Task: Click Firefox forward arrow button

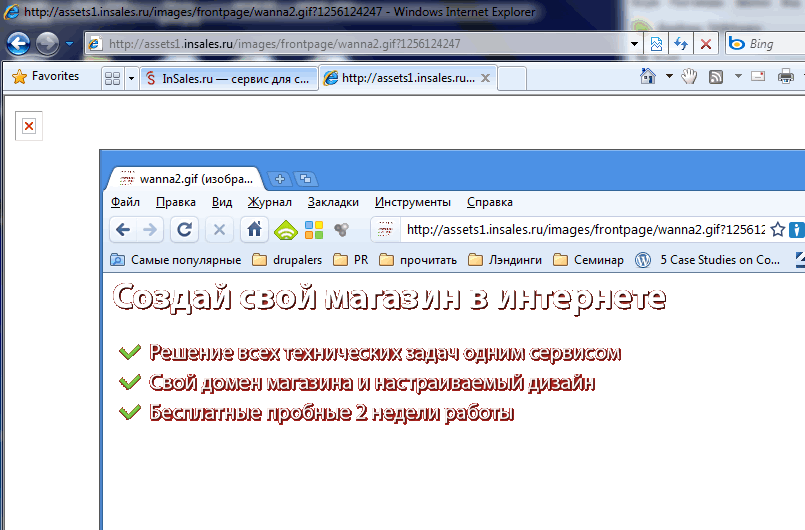Action: point(150,230)
